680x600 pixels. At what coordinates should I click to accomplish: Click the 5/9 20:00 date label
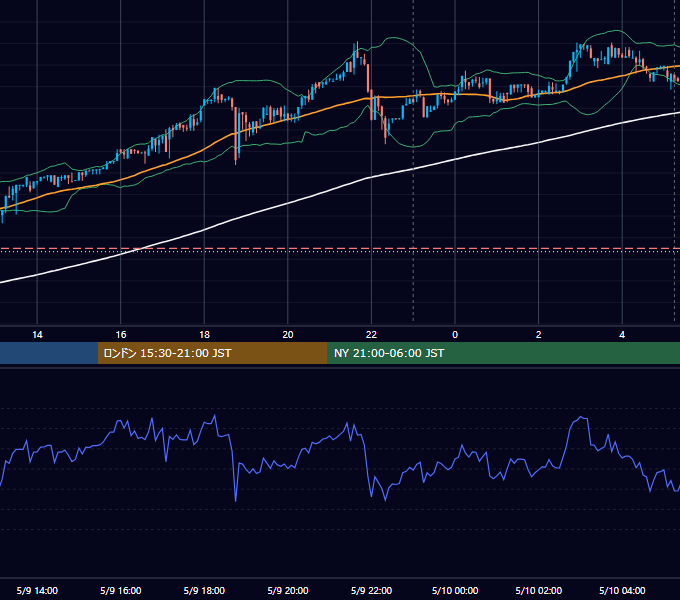point(288,590)
